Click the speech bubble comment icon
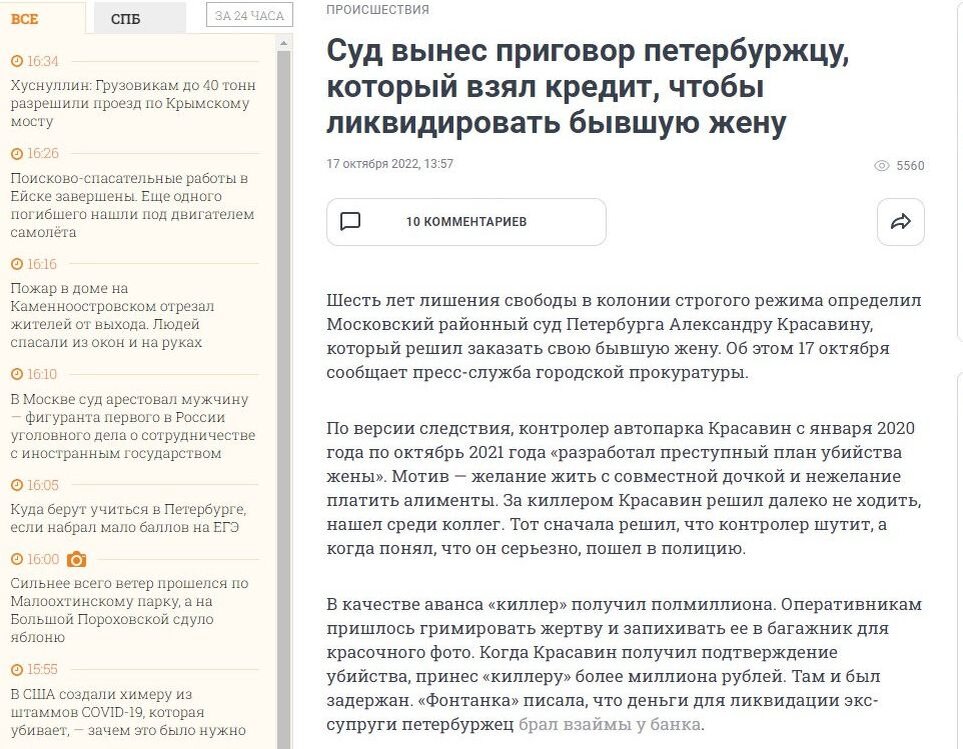 [350, 221]
